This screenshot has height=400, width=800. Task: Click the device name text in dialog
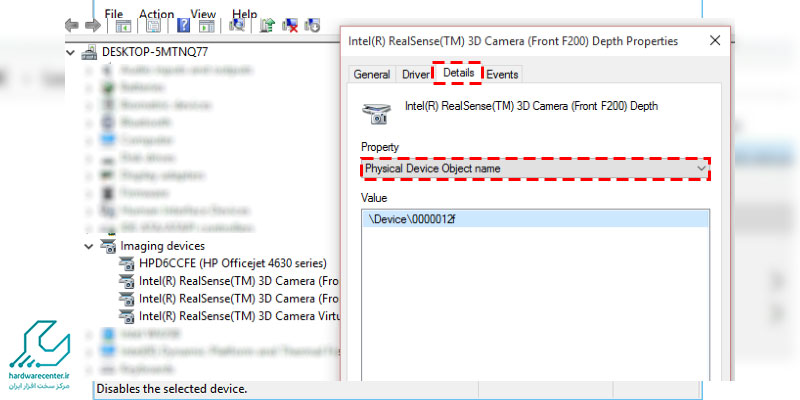point(531,107)
